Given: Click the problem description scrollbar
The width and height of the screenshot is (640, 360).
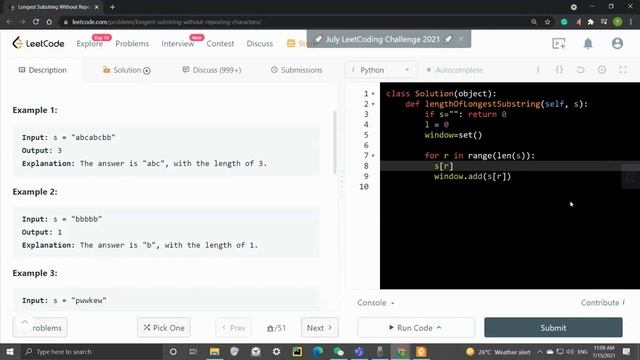Looking at the screenshot, I should tap(335, 142).
